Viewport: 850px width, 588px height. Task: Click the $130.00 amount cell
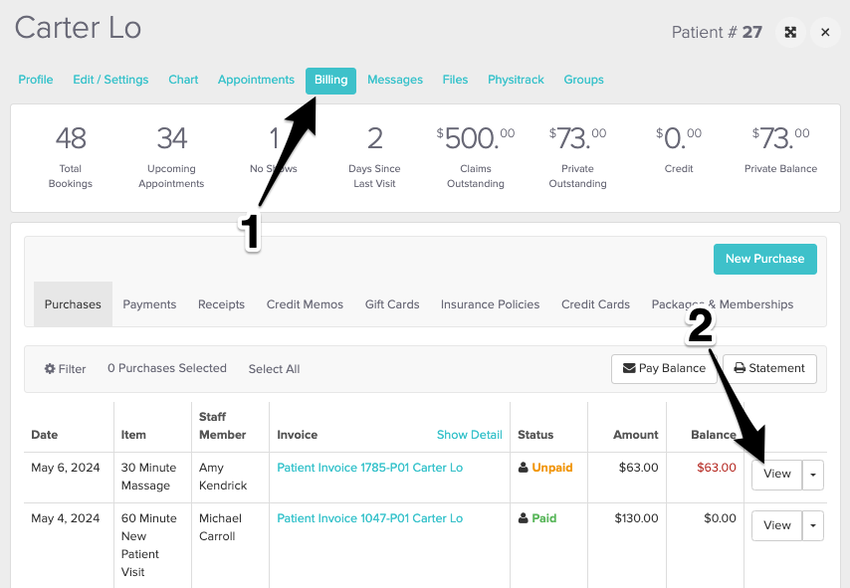click(636, 519)
